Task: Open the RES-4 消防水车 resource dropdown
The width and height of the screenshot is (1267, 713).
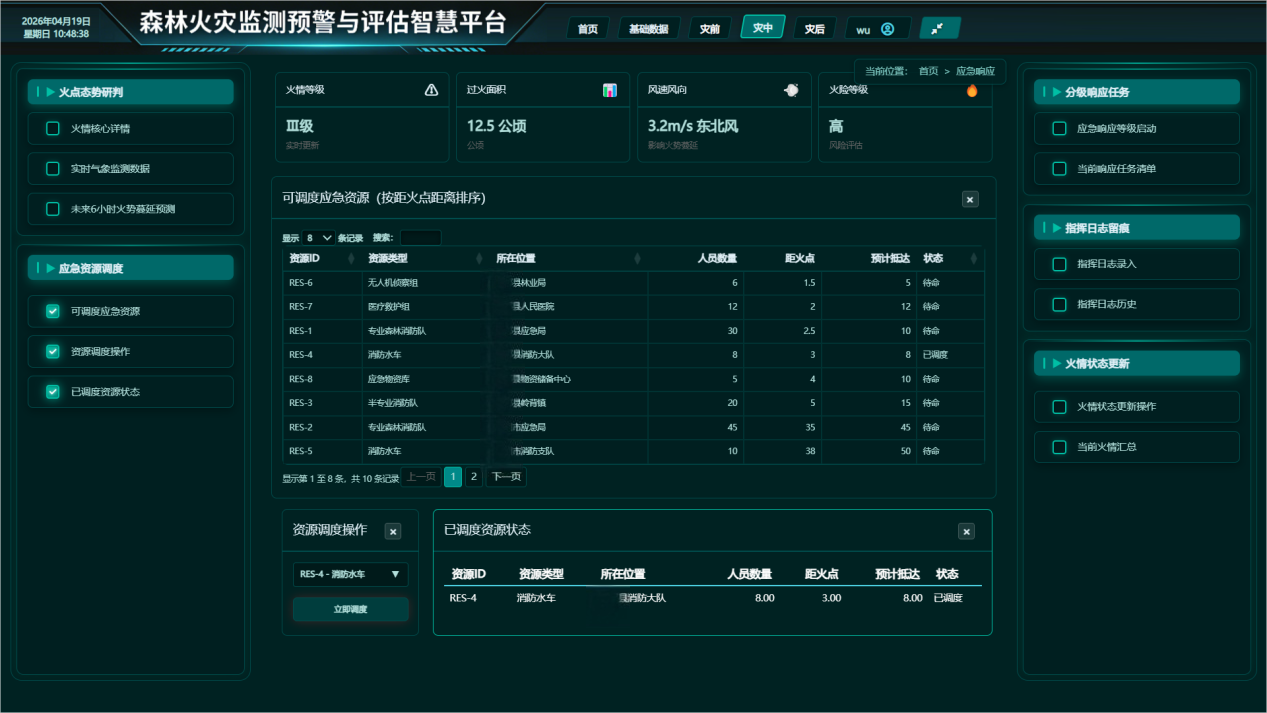Action: pyautogui.click(x=350, y=574)
